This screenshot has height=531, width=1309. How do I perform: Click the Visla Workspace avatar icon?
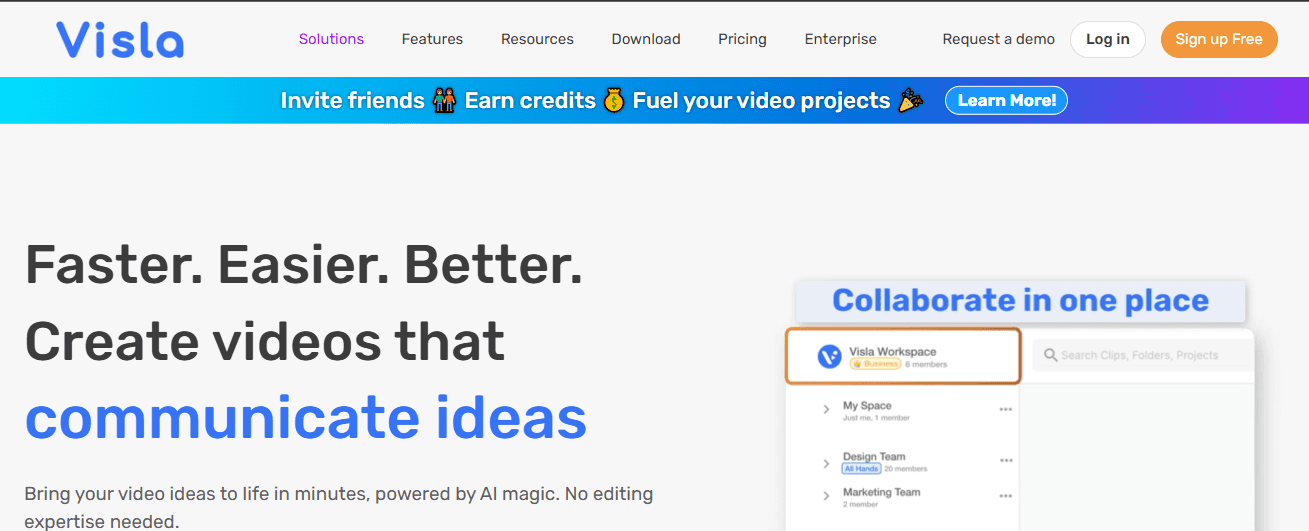coord(829,356)
